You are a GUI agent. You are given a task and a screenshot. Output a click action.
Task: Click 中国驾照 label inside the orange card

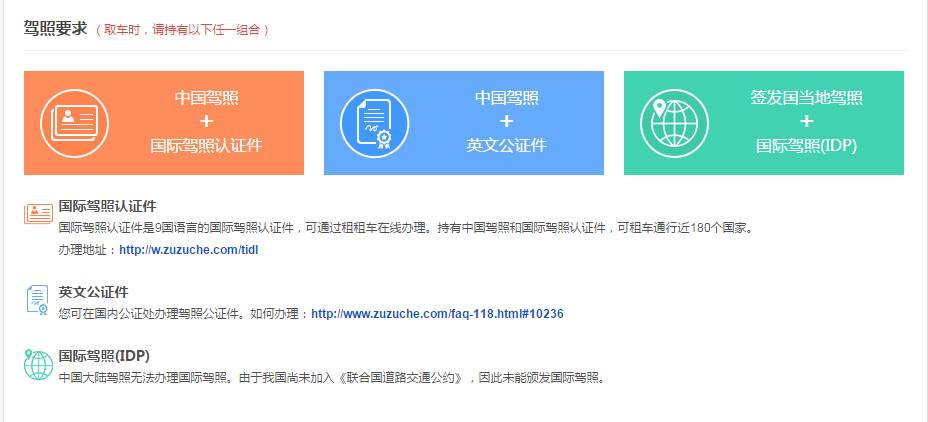pos(207,98)
